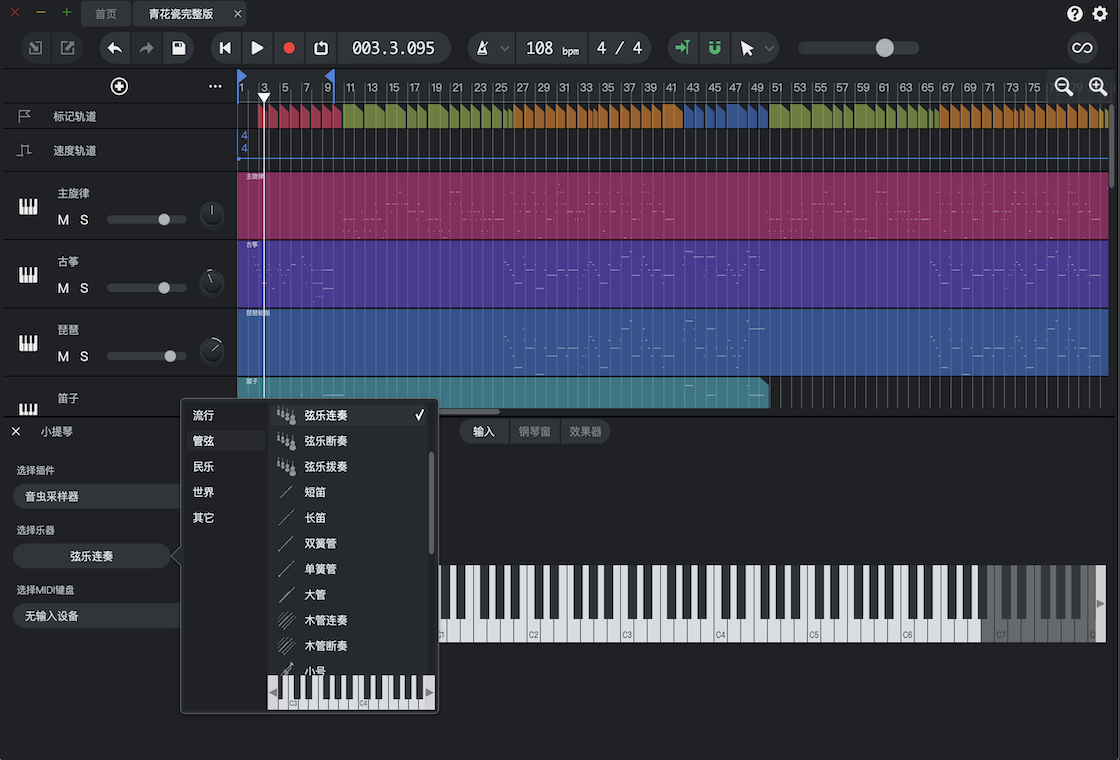Solo the 古筝 track
The width and height of the screenshot is (1120, 760).
[85, 287]
